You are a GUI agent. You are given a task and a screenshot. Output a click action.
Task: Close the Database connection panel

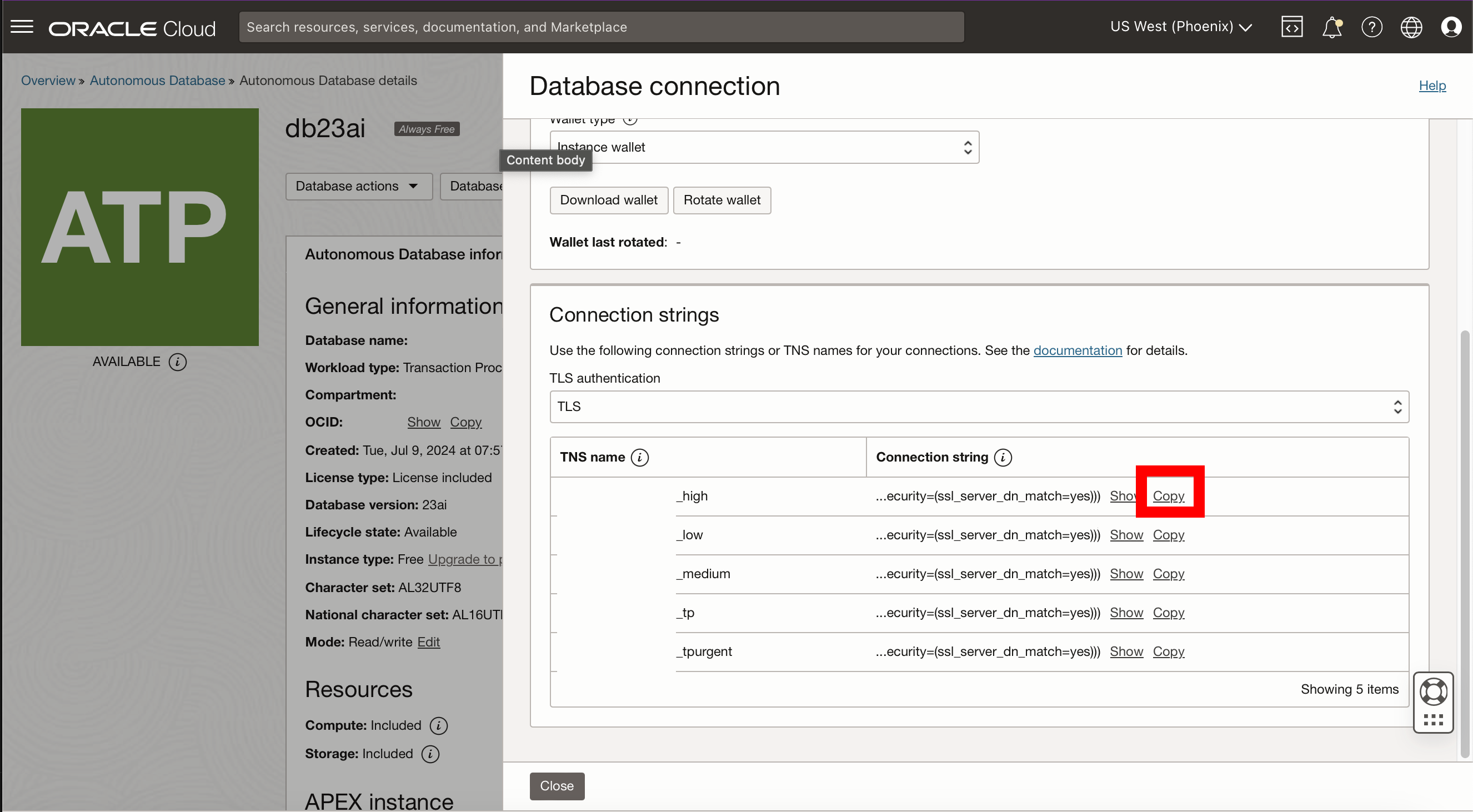(557, 786)
